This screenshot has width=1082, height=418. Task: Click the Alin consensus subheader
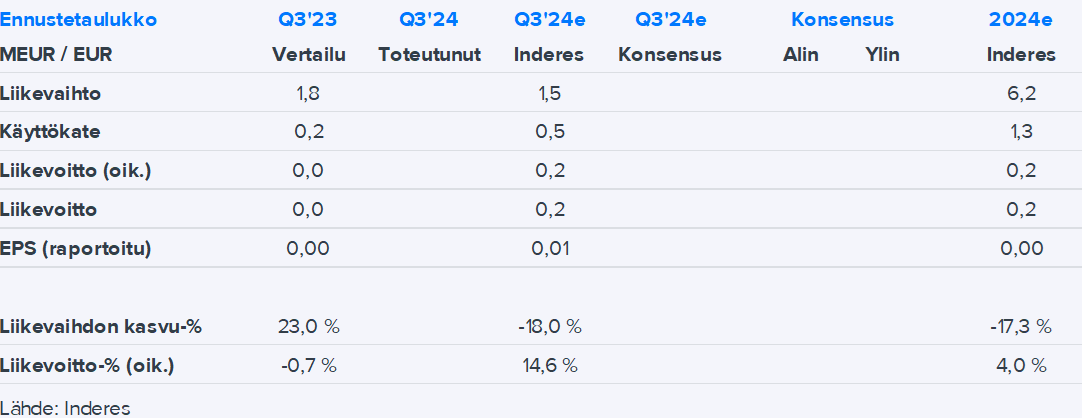(x=800, y=55)
